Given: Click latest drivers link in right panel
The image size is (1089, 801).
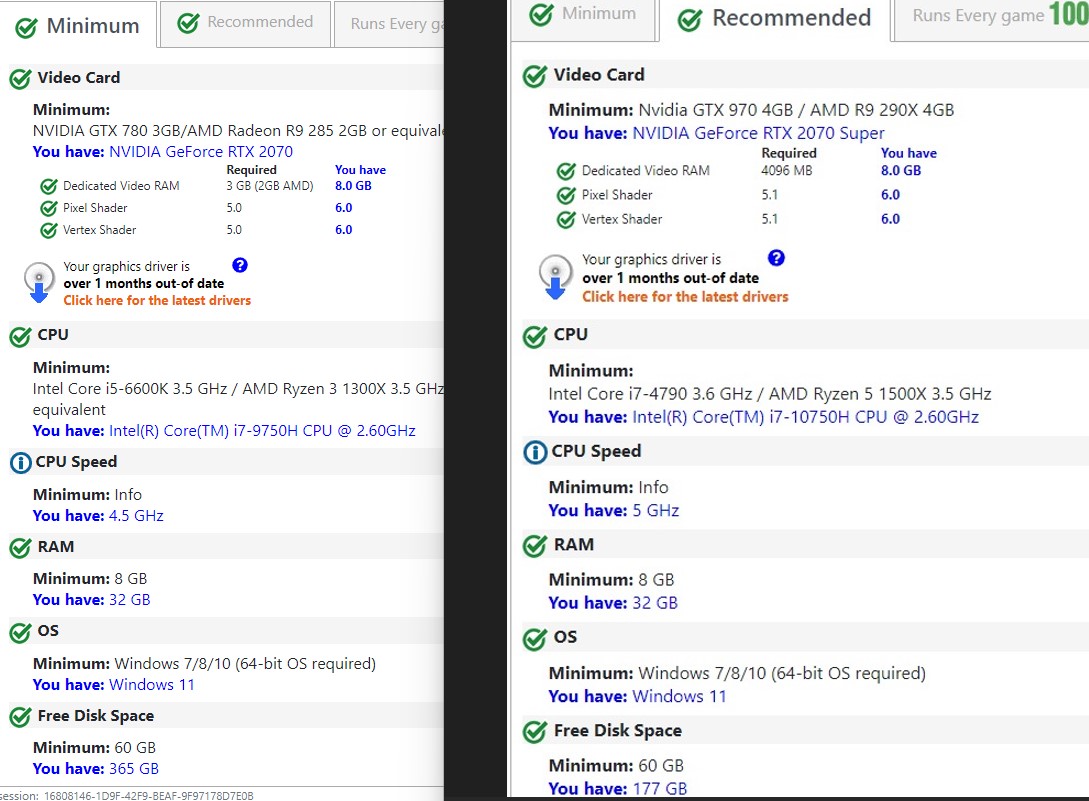Looking at the screenshot, I should coord(685,297).
